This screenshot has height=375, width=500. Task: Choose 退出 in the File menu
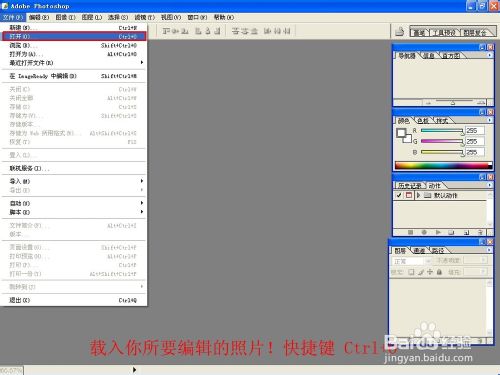tap(74, 300)
